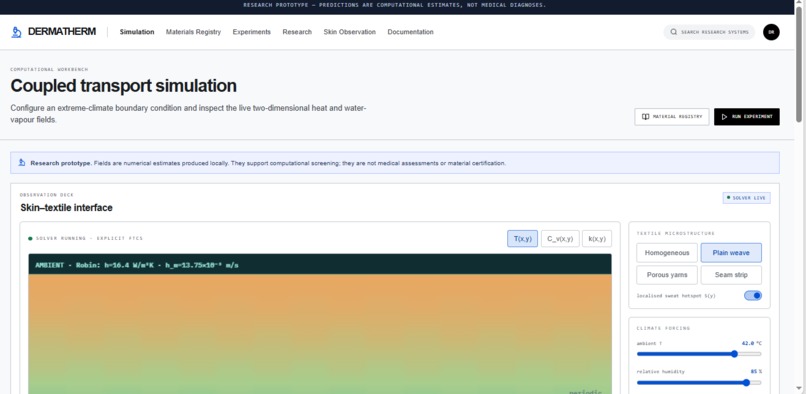Click the 'Solver running – explicit FTCS' status

pyautogui.click(x=85, y=239)
